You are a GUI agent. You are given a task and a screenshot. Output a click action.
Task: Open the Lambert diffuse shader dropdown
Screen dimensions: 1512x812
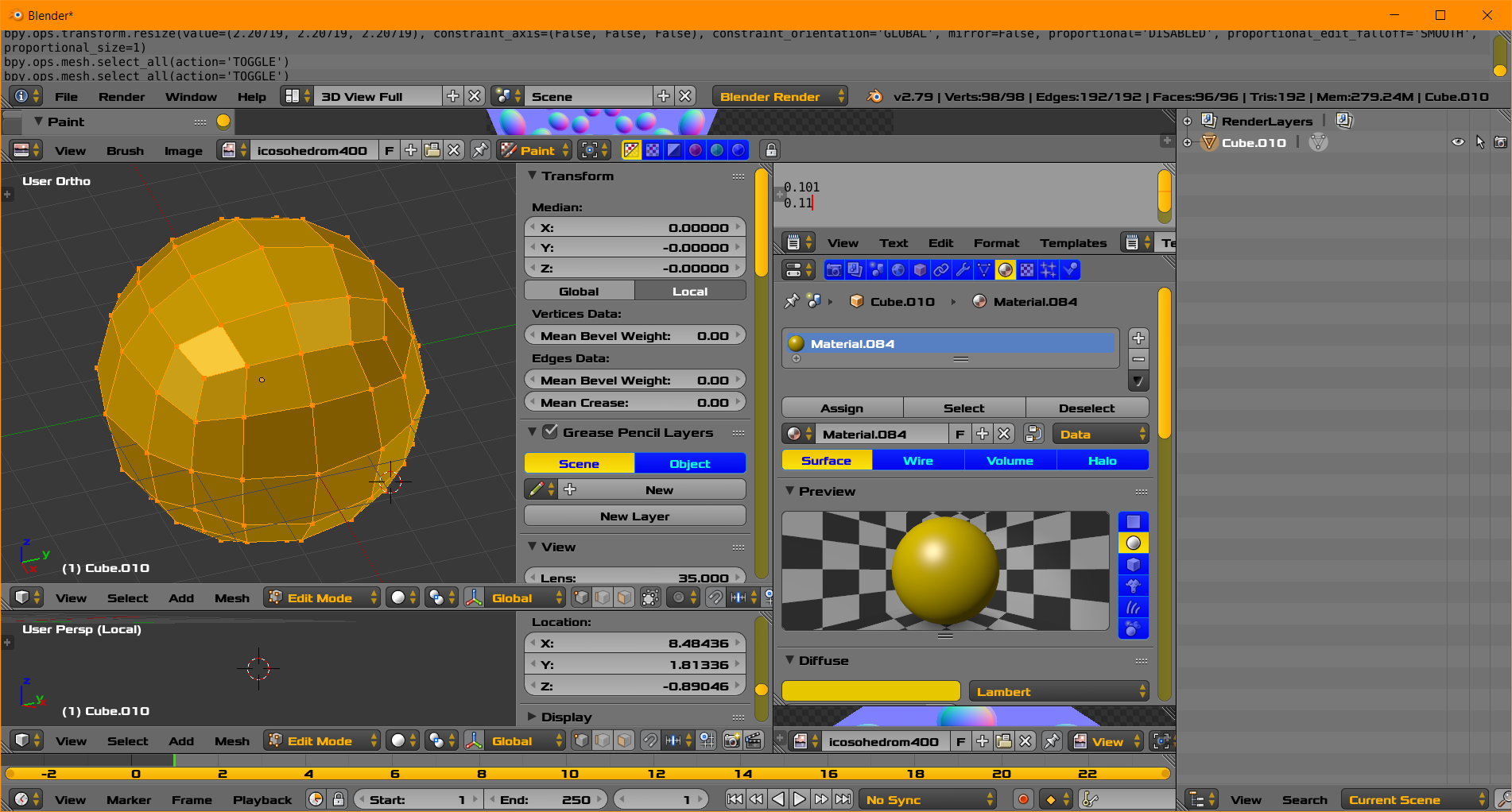[1059, 691]
